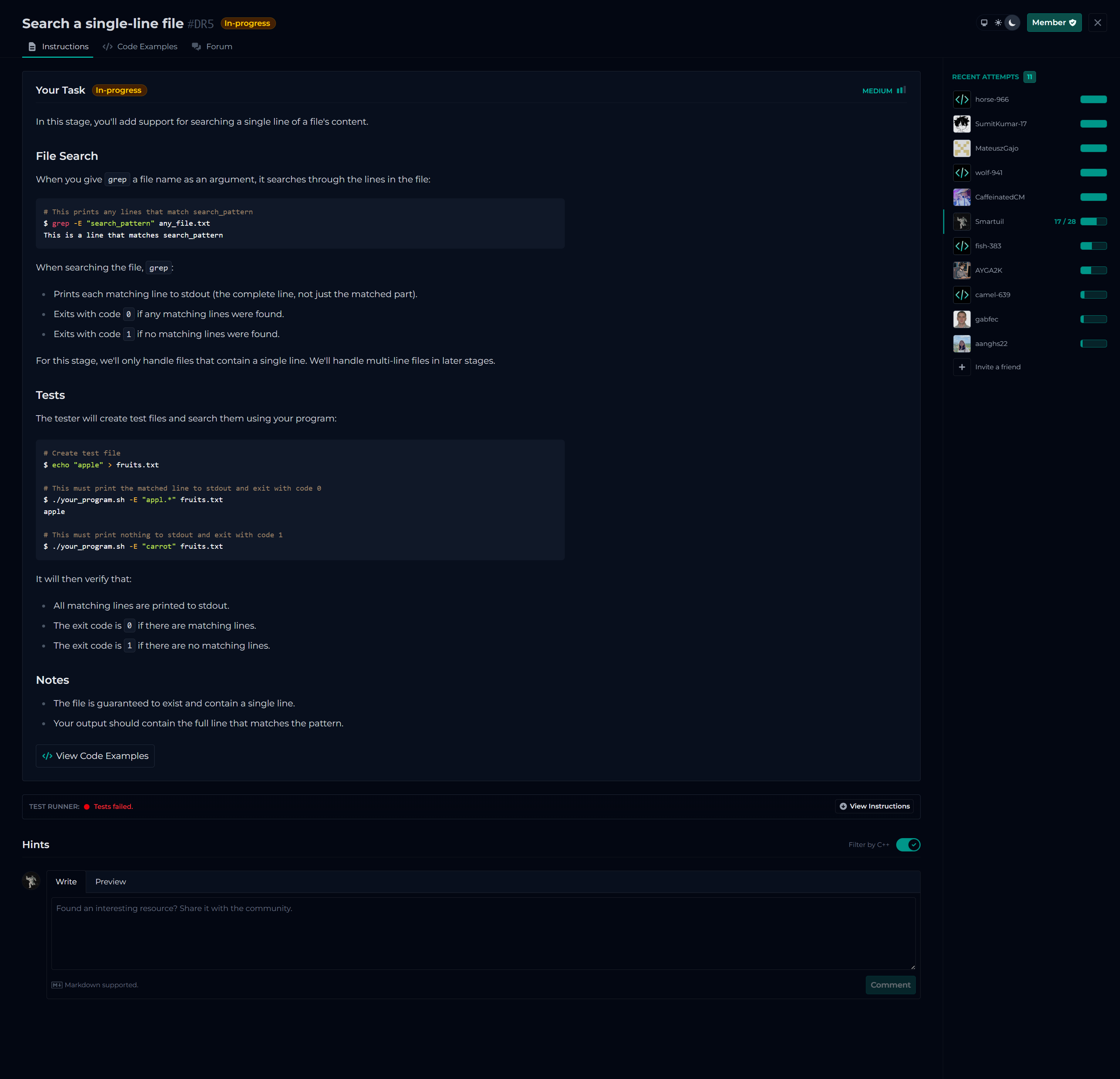Click into the hint comment text area
This screenshot has height=1079, width=1120.
click(483, 933)
